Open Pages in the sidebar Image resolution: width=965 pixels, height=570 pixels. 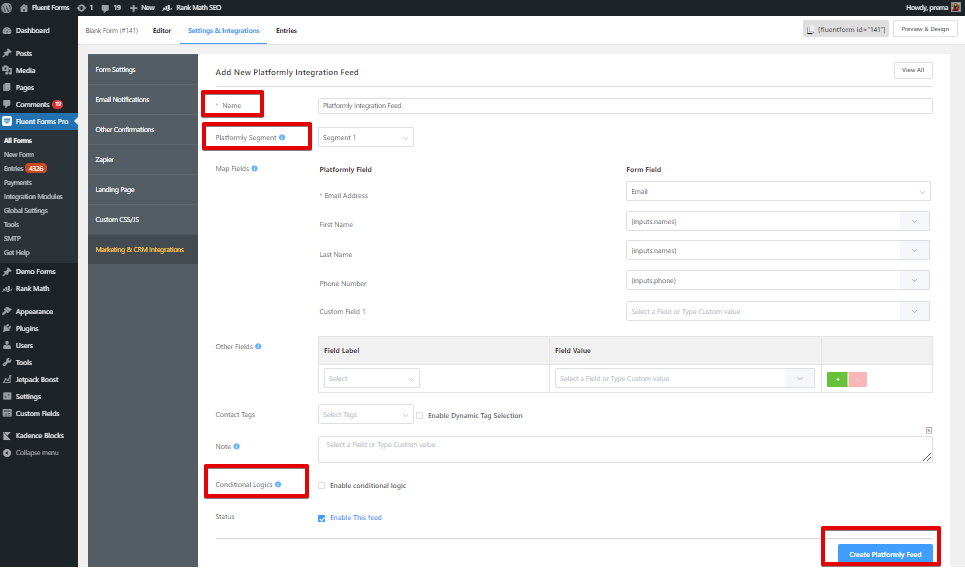tap(25, 87)
